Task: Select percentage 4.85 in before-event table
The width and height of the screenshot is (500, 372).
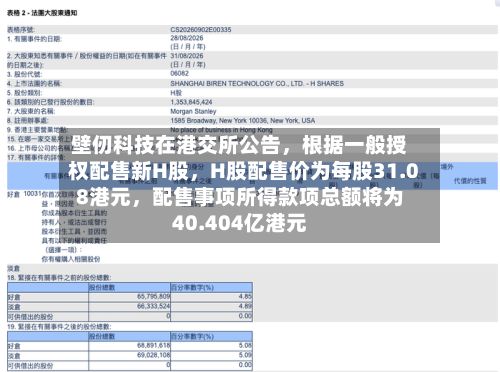Action: pos(245,296)
